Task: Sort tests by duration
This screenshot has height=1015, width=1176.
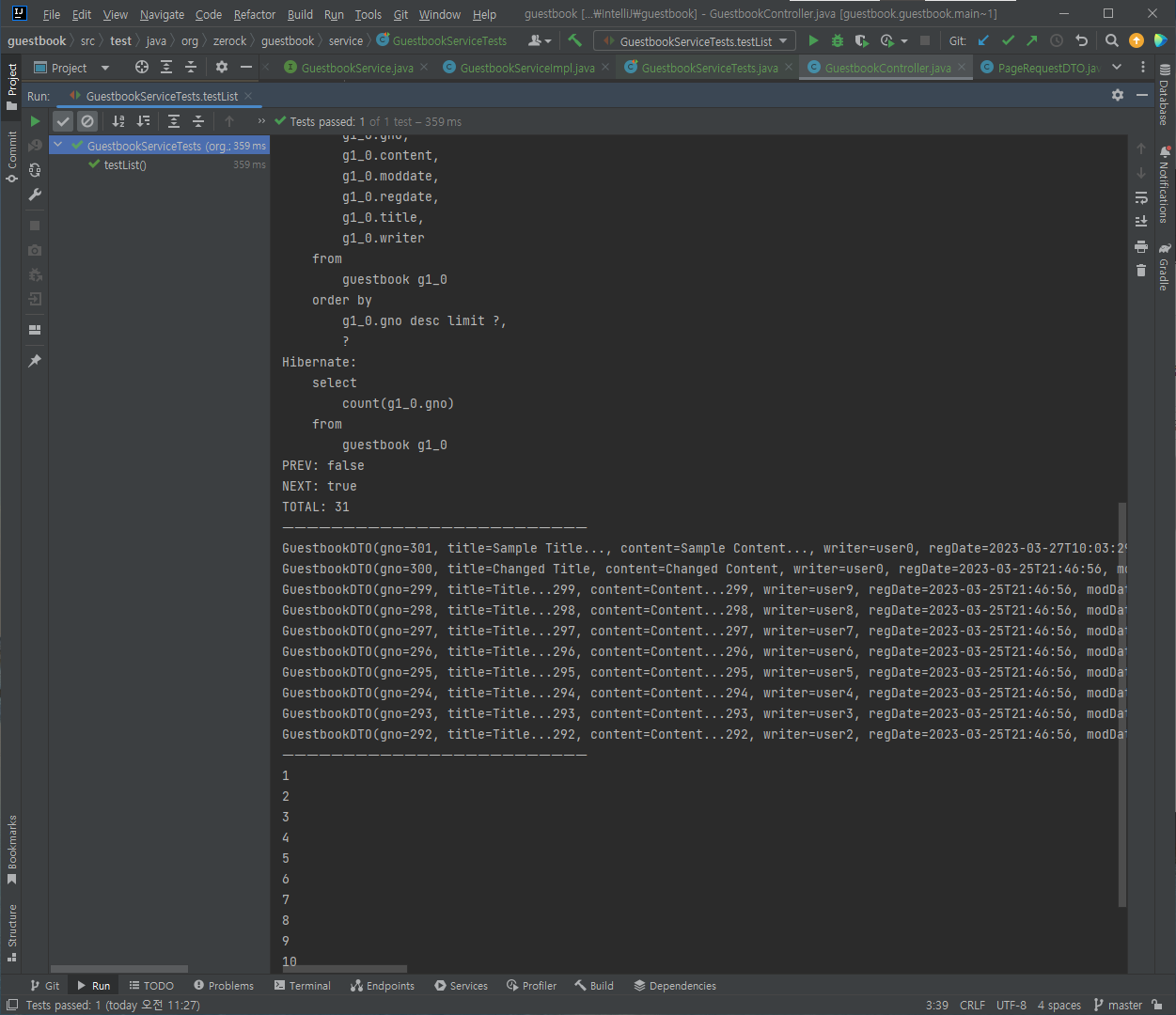Action: tap(143, 121)
